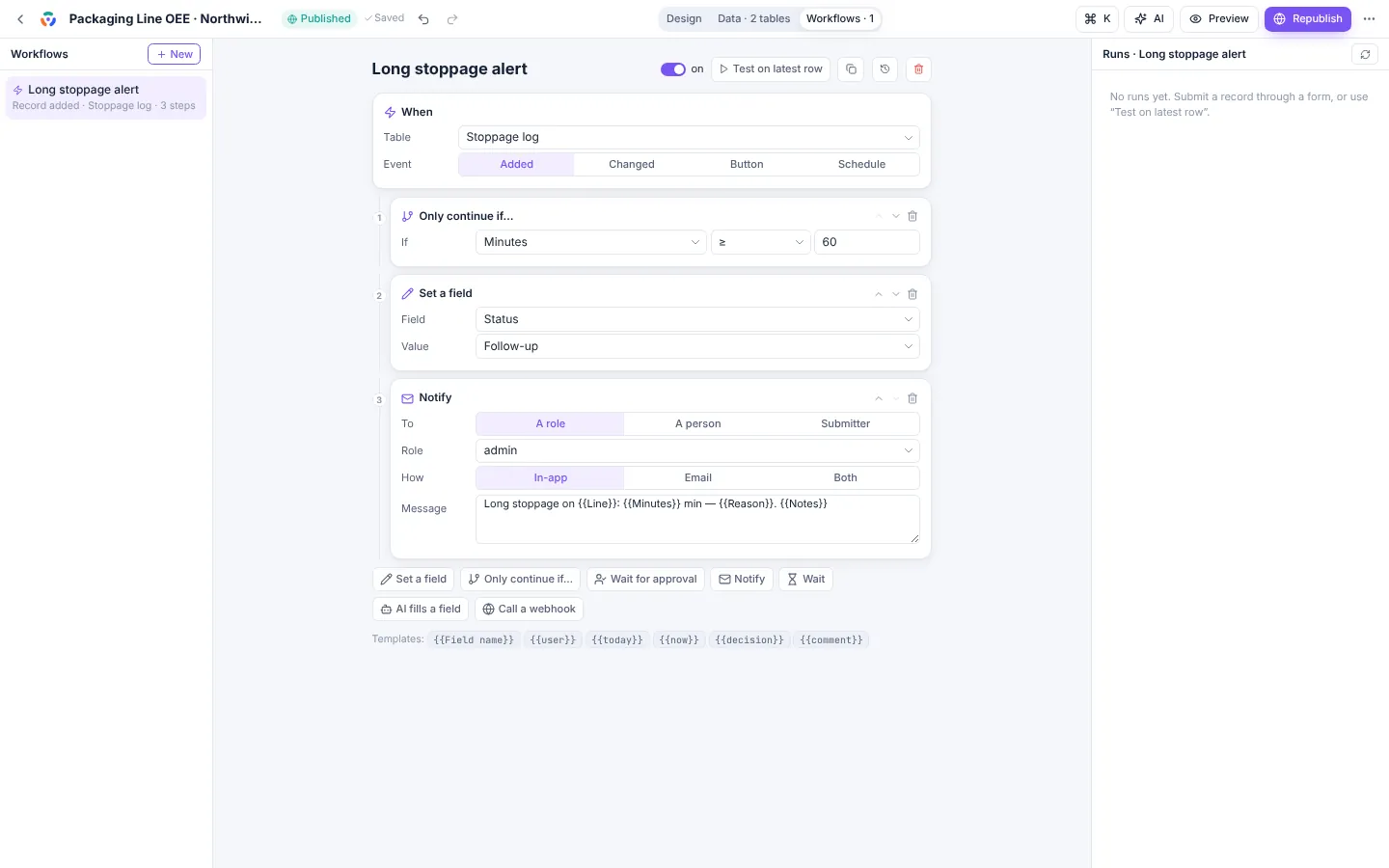Image resolution: width=1389 pixels, height=868 pixels.
Task: Edit the condition value 60 field
Action: click(x=867, y=242)
